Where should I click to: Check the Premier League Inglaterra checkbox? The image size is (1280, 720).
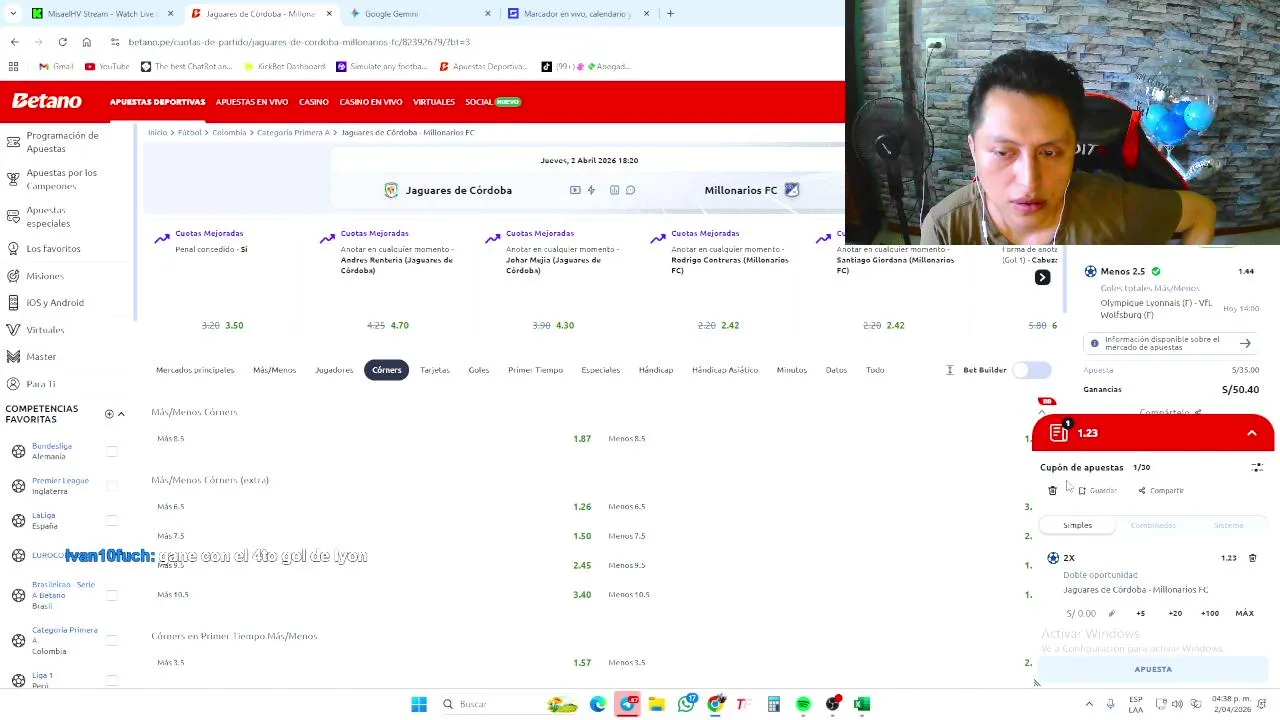click(x=112, y=486)
